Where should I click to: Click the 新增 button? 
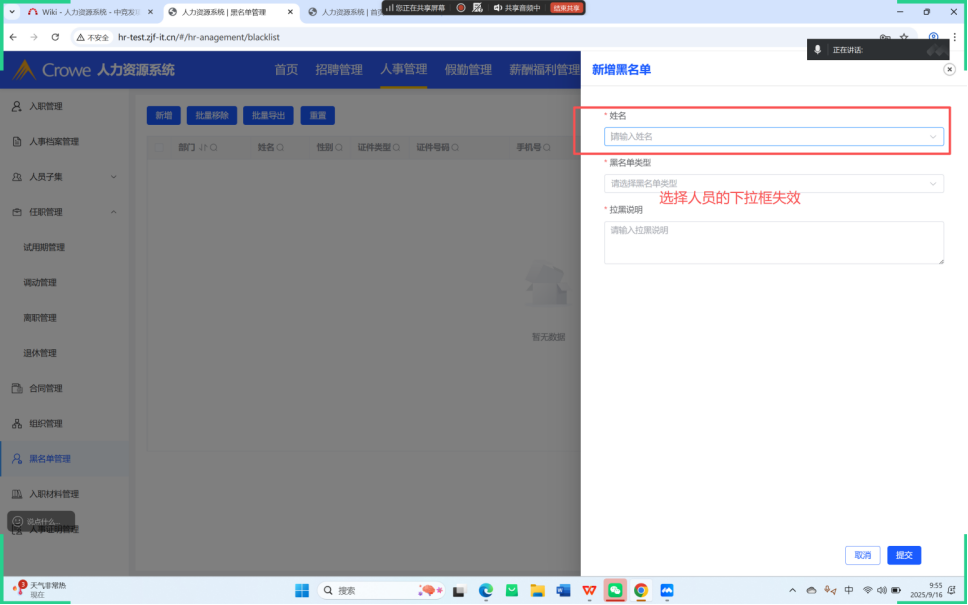[164, 115]
